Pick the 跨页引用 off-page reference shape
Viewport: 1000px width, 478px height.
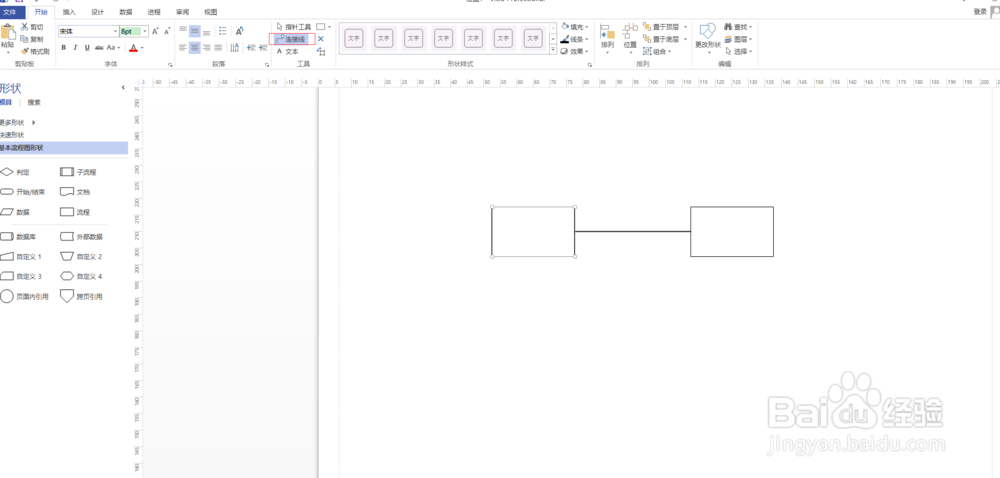click(81, 296)
